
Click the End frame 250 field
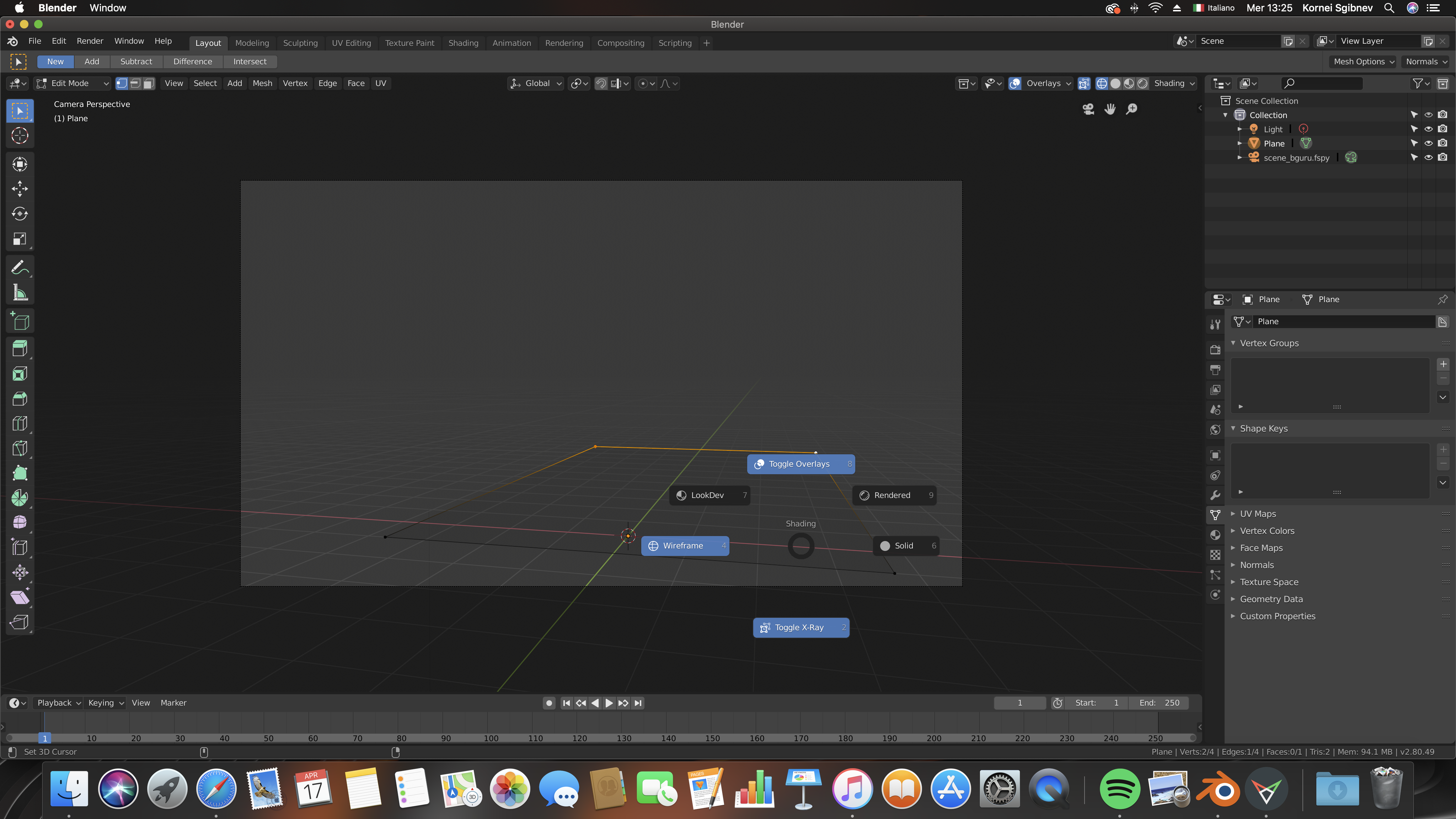1159,702
